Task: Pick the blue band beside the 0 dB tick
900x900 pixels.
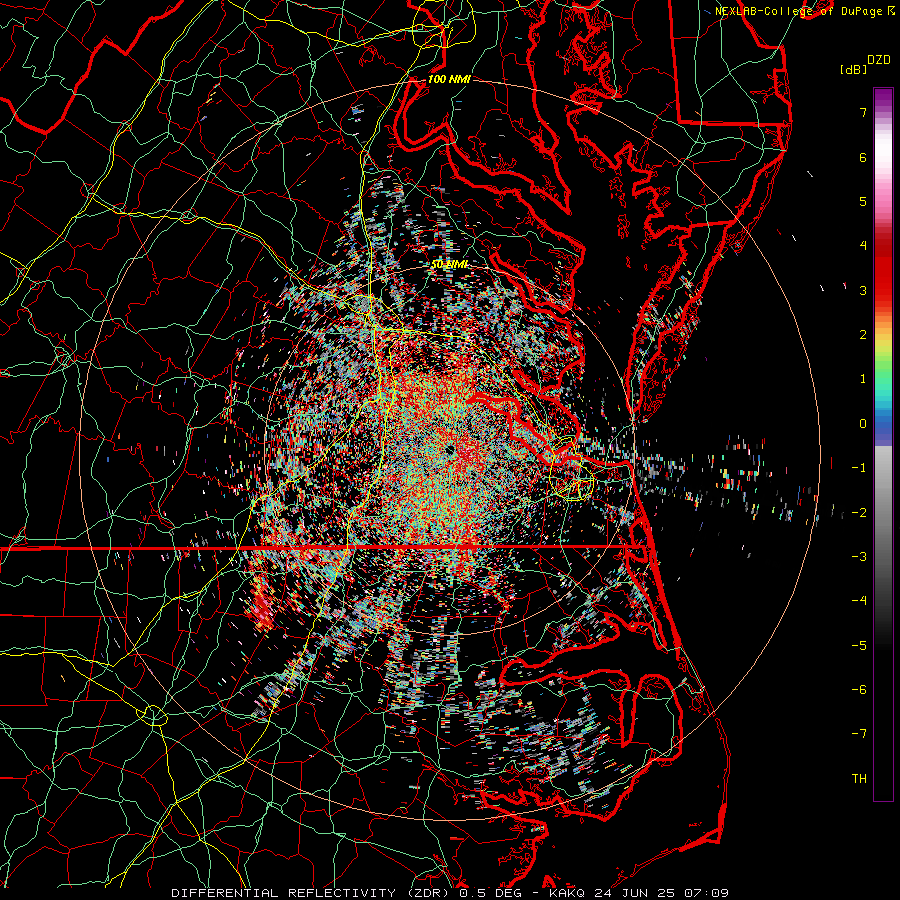Action: 883,424
